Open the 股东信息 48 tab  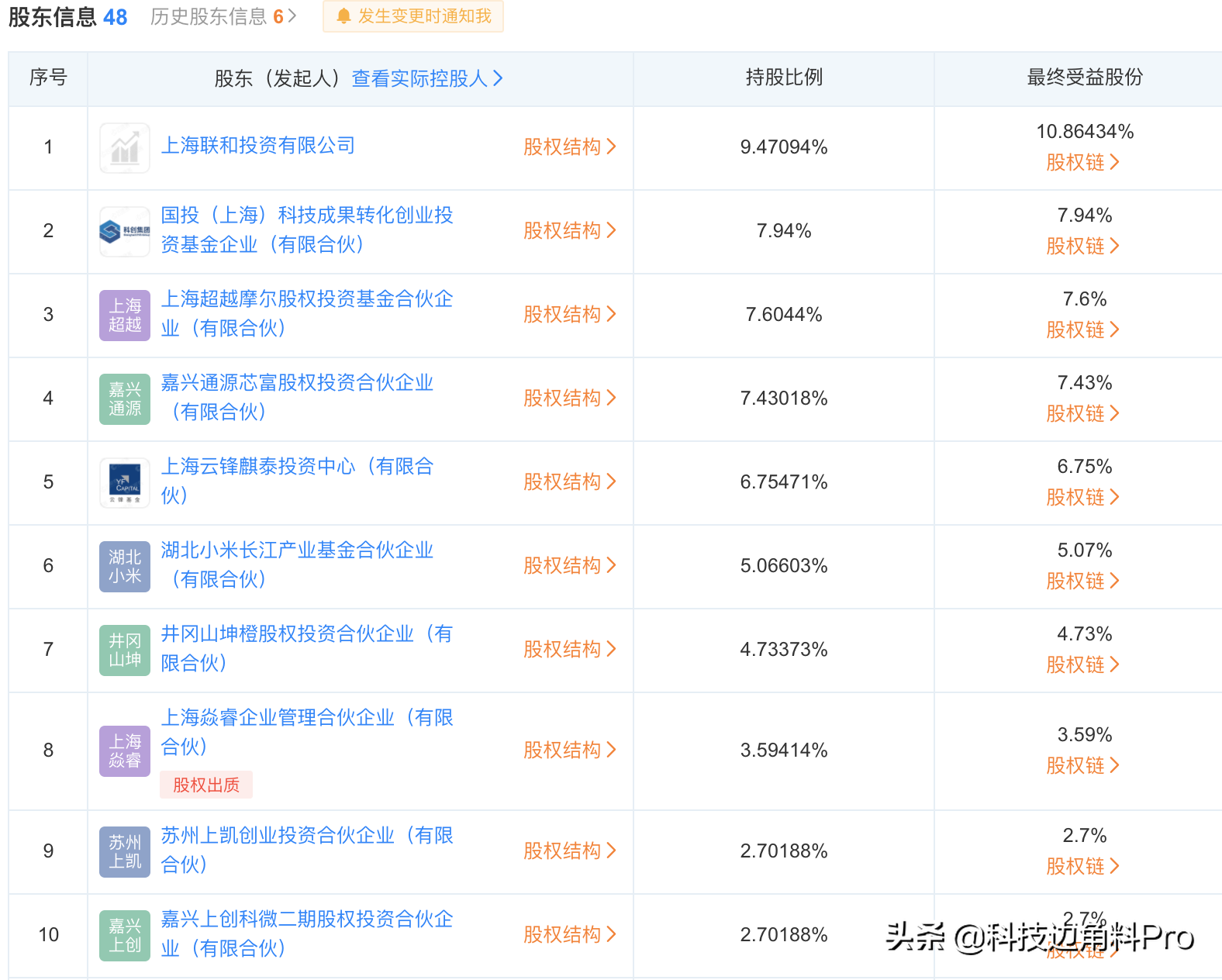[68, 17]
